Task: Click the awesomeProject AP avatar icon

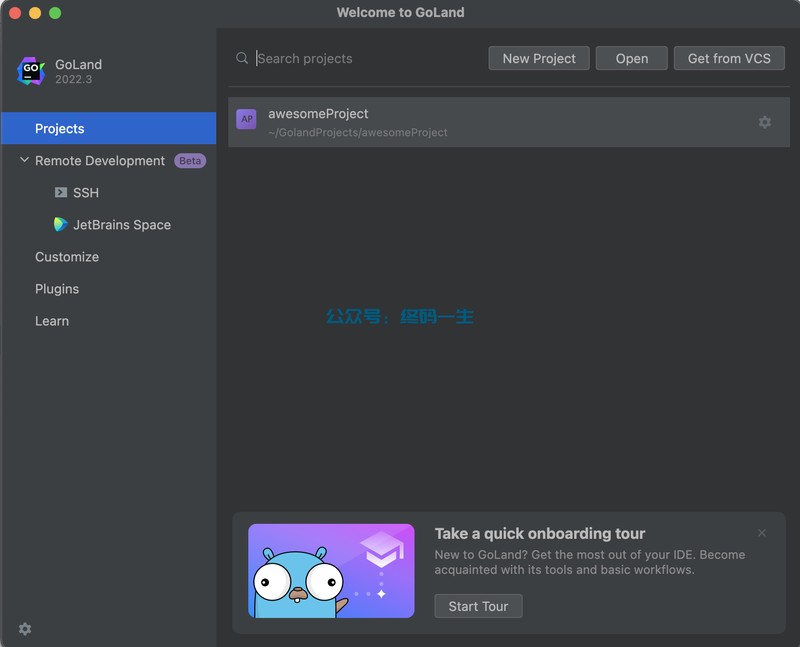Action: 246,120
